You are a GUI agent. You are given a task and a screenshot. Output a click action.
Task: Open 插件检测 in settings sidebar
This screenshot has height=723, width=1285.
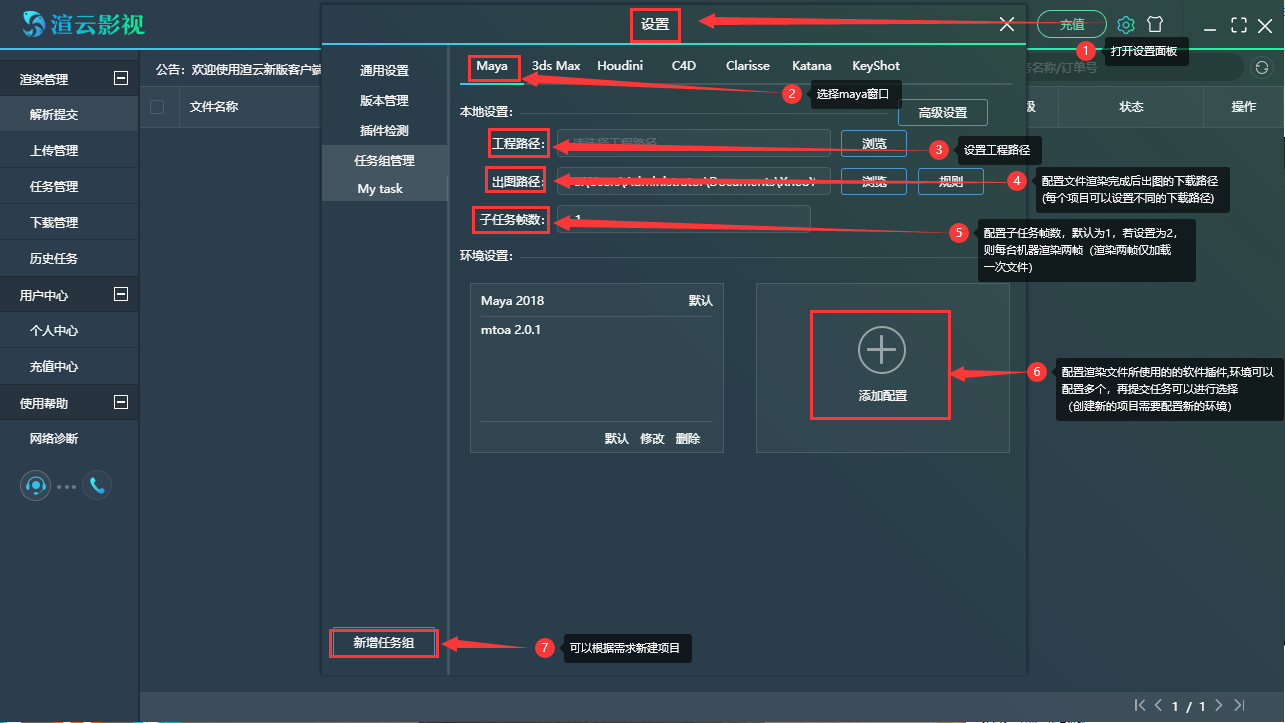tap(385, 131)
